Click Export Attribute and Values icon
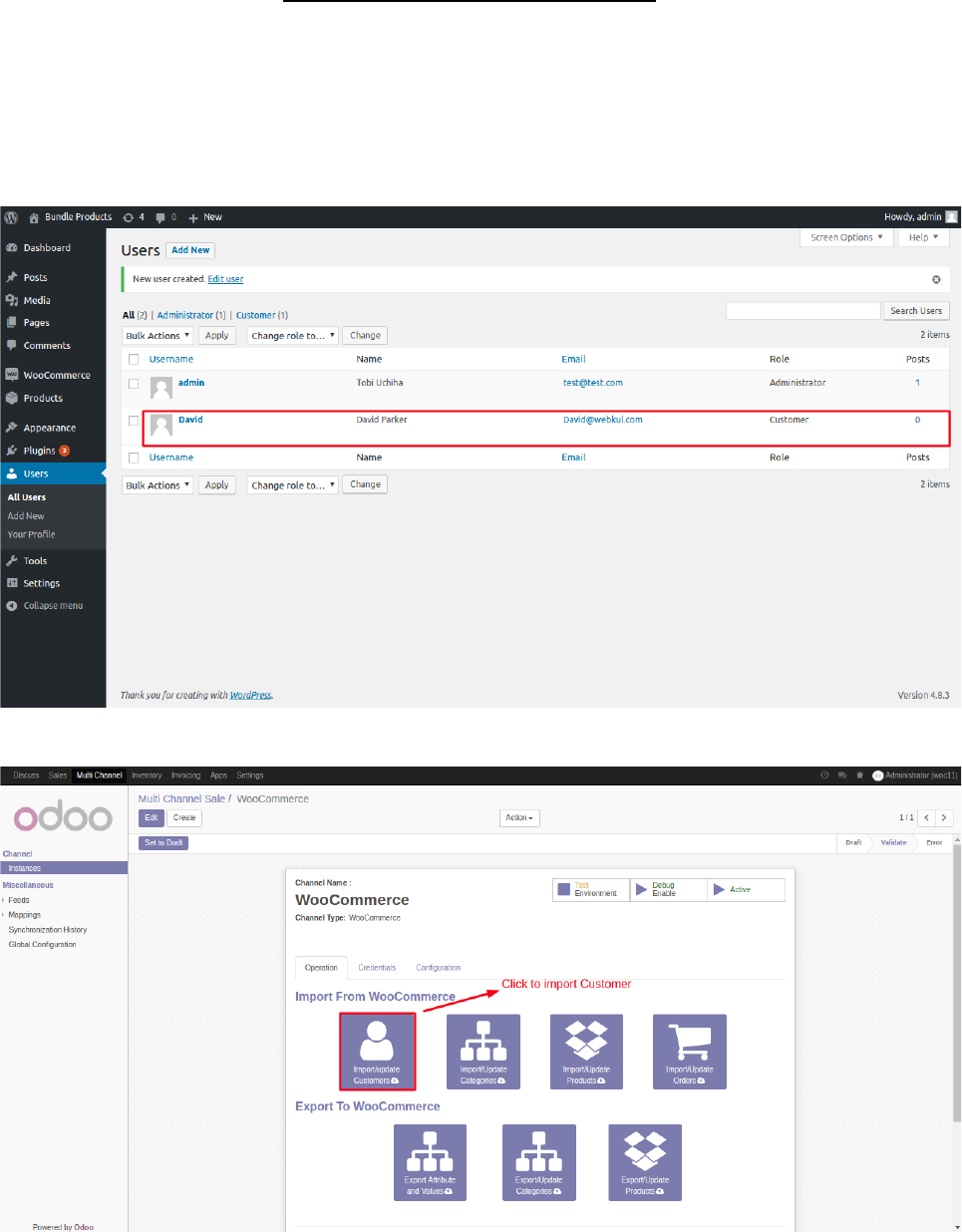The image size is (962, 1232). [x=430, y=1162]
